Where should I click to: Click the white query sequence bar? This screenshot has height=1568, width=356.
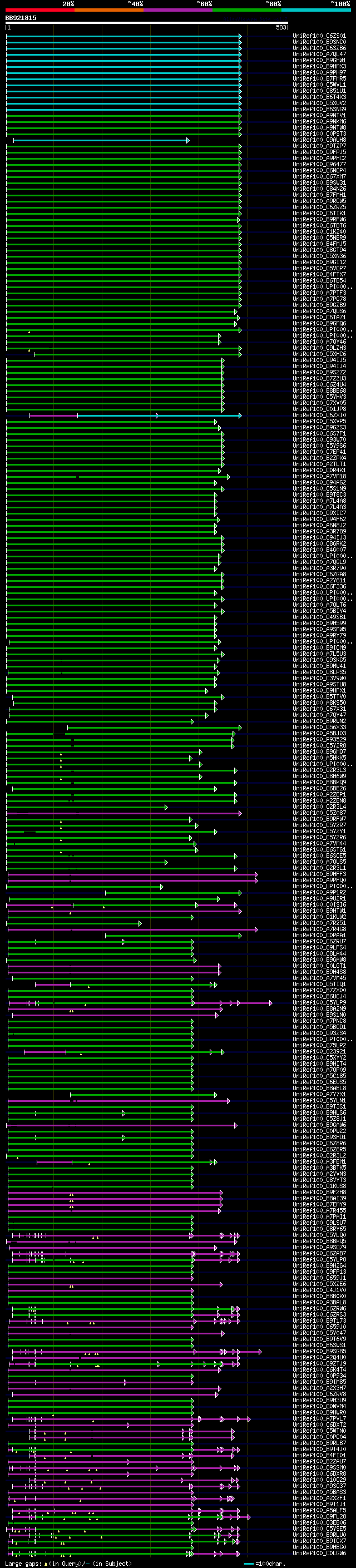click(147, 23)
